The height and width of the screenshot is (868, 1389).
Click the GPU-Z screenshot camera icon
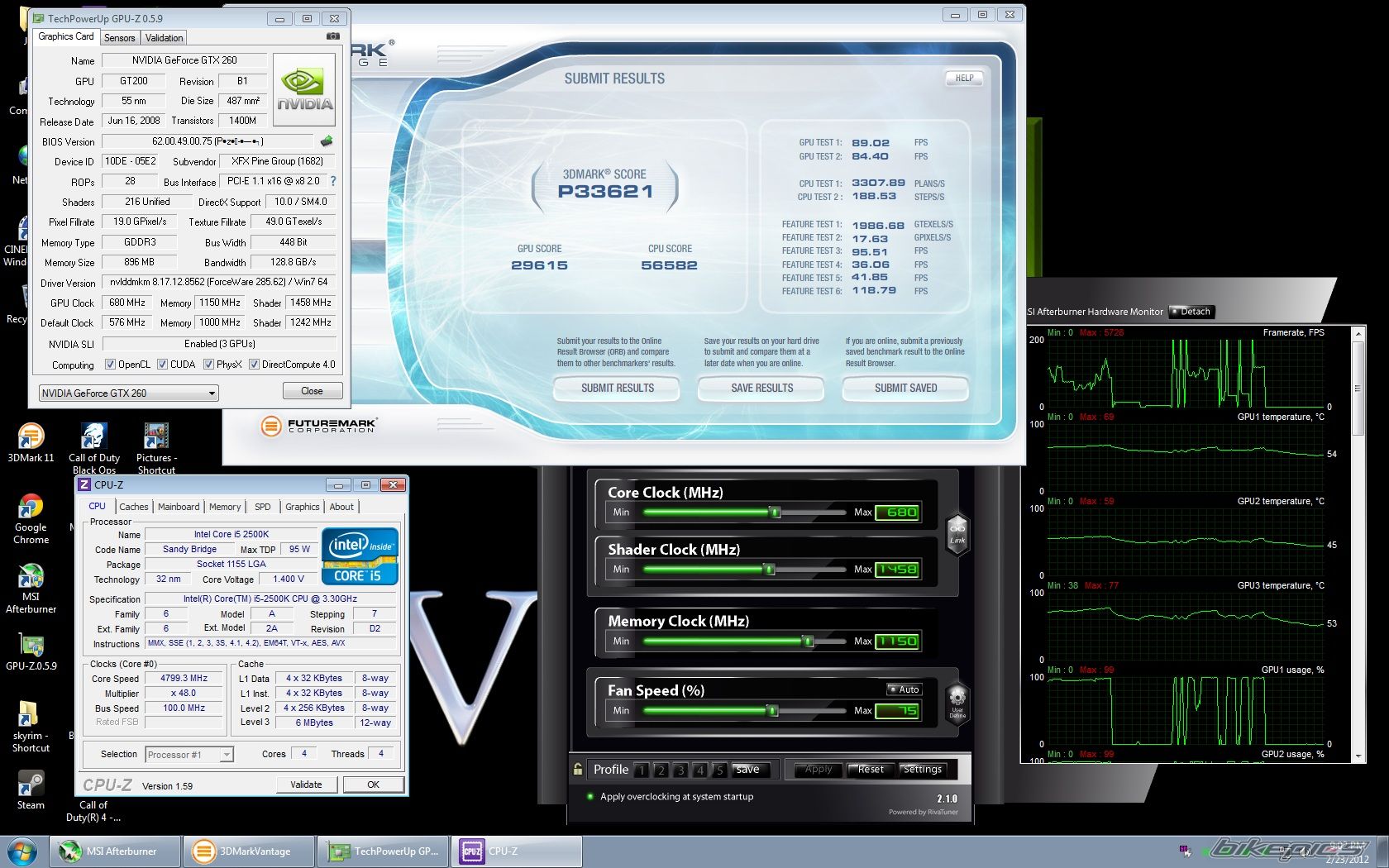point(332,36)
